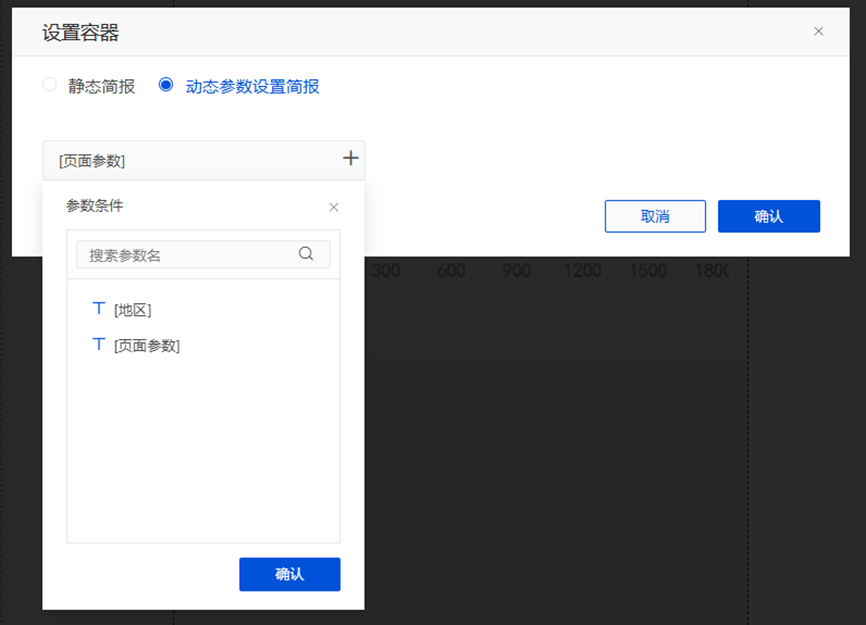Click the T icon next to [地区]
866x625 pixels.
99,308
